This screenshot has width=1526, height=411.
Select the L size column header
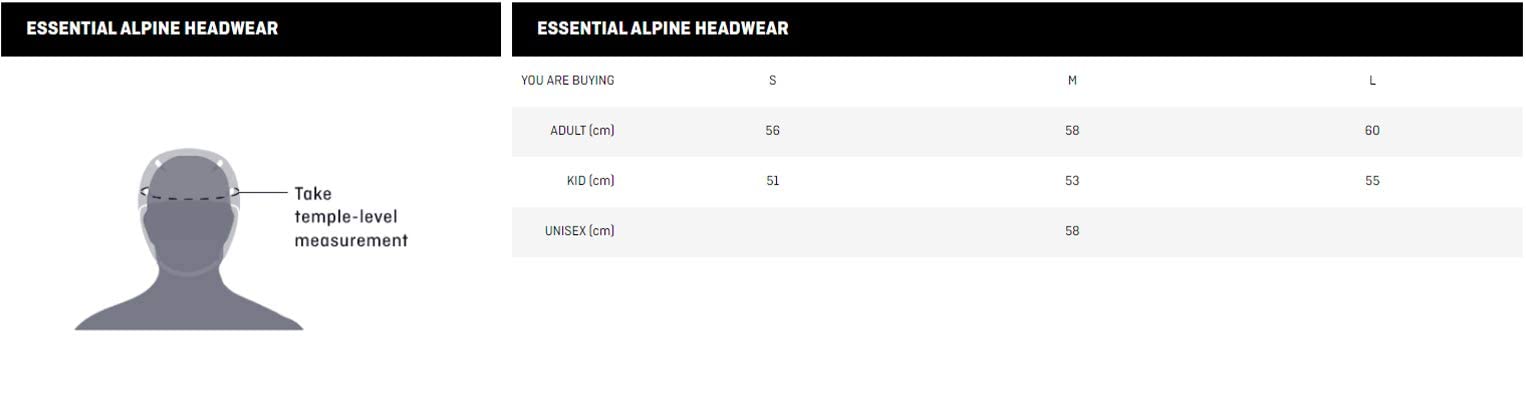pos(1372,81)
